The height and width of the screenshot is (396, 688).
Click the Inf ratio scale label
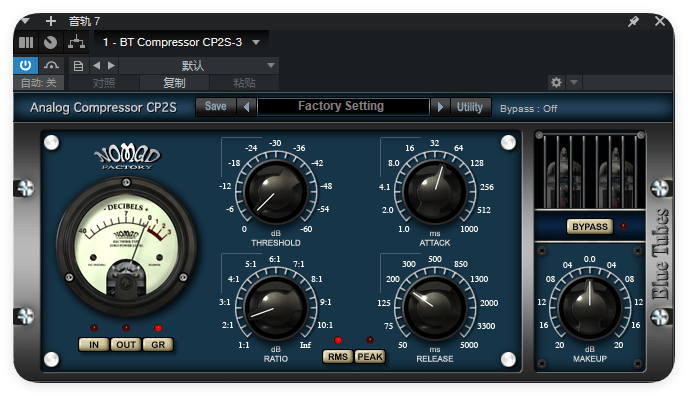[305, 345]
